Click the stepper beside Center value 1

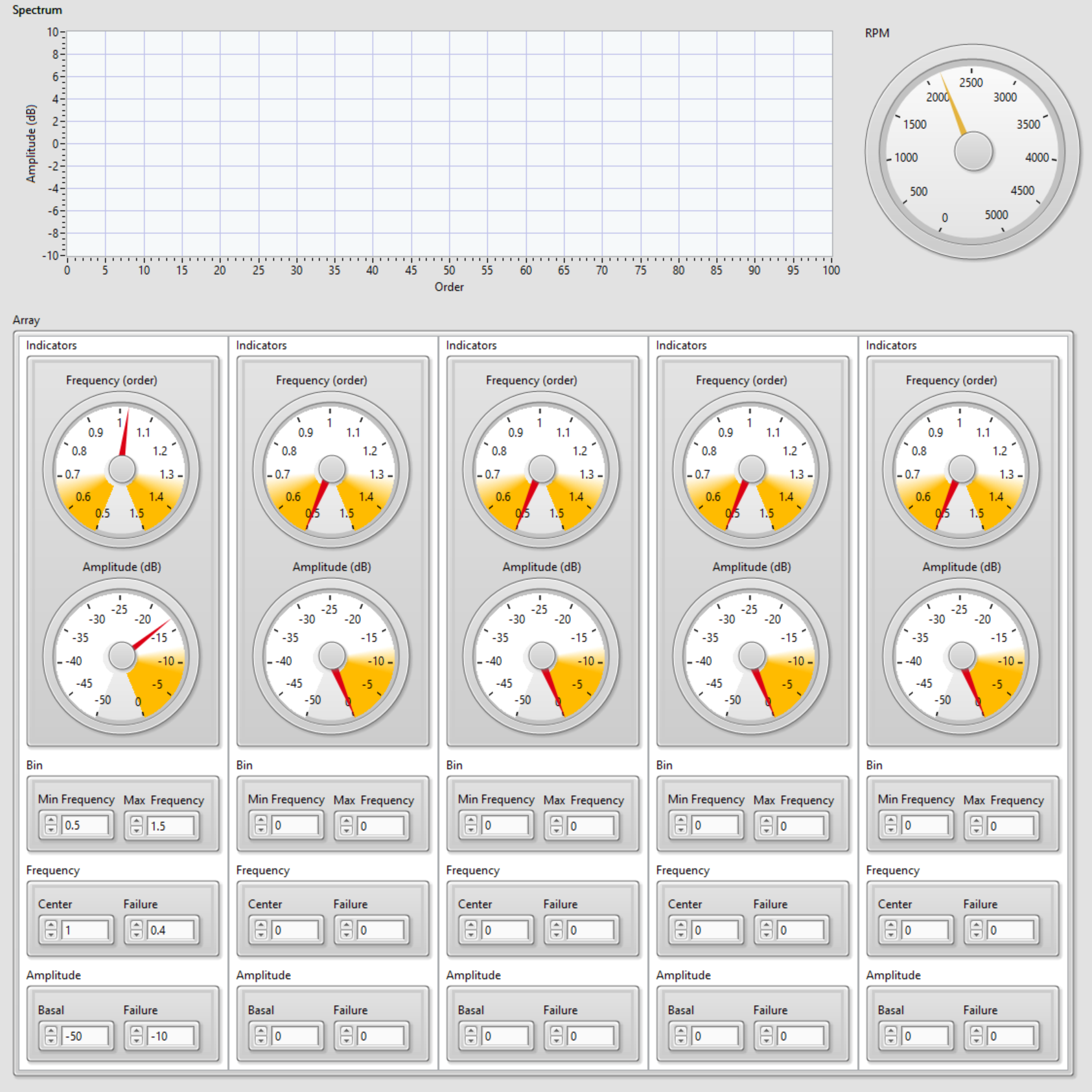coord(51,930)
